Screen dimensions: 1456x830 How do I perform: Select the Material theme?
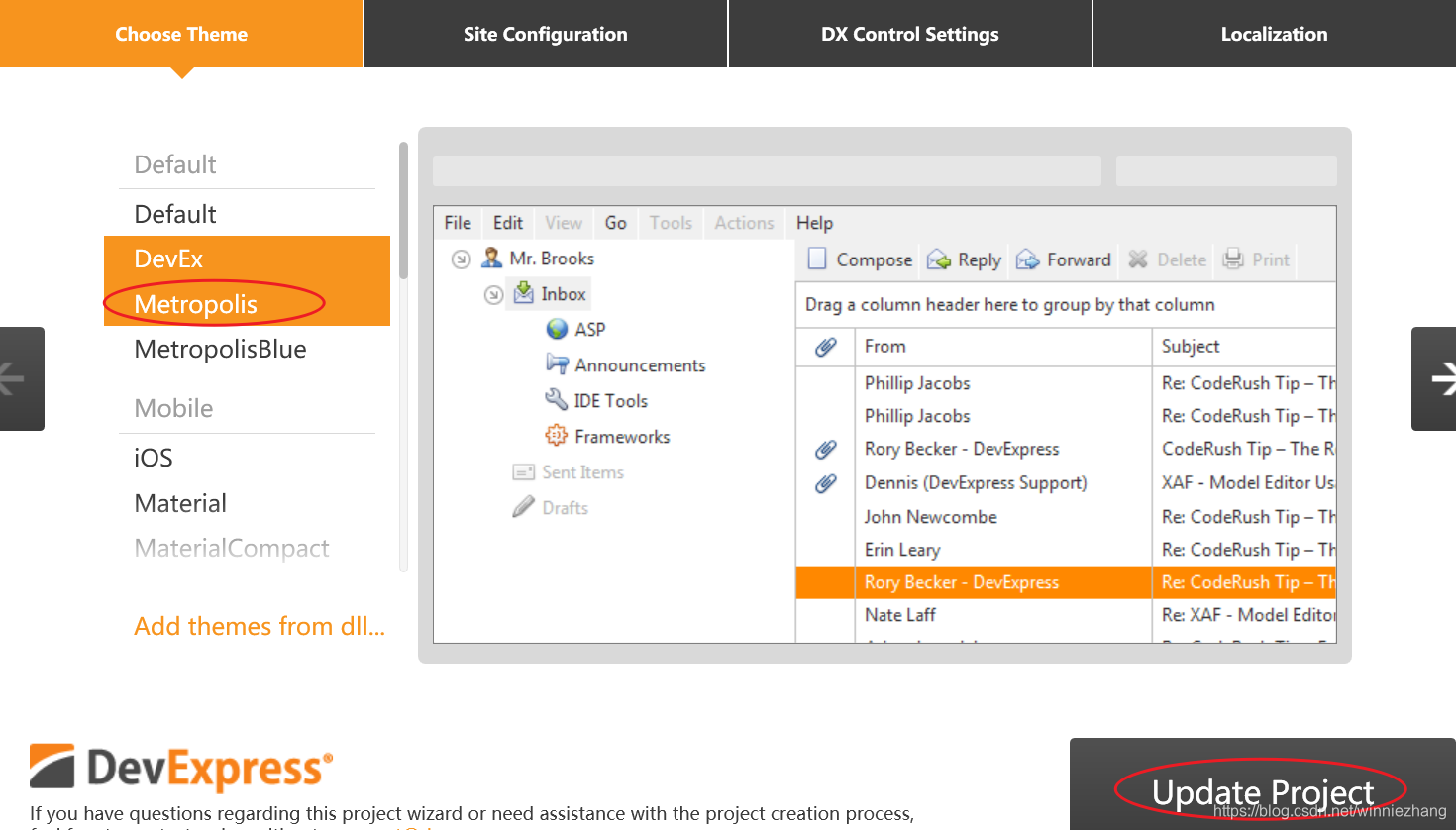point(247,503)
